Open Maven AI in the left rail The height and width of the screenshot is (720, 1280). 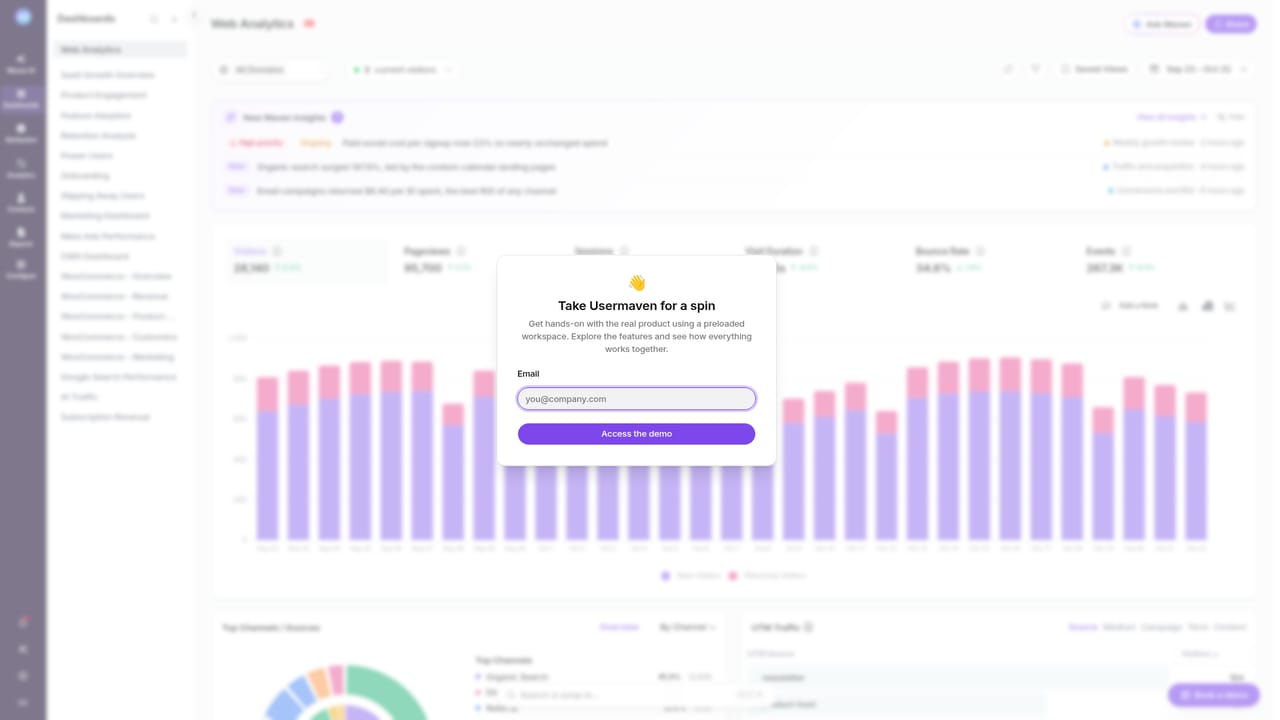pyautogui.click(x=22, y=64)
